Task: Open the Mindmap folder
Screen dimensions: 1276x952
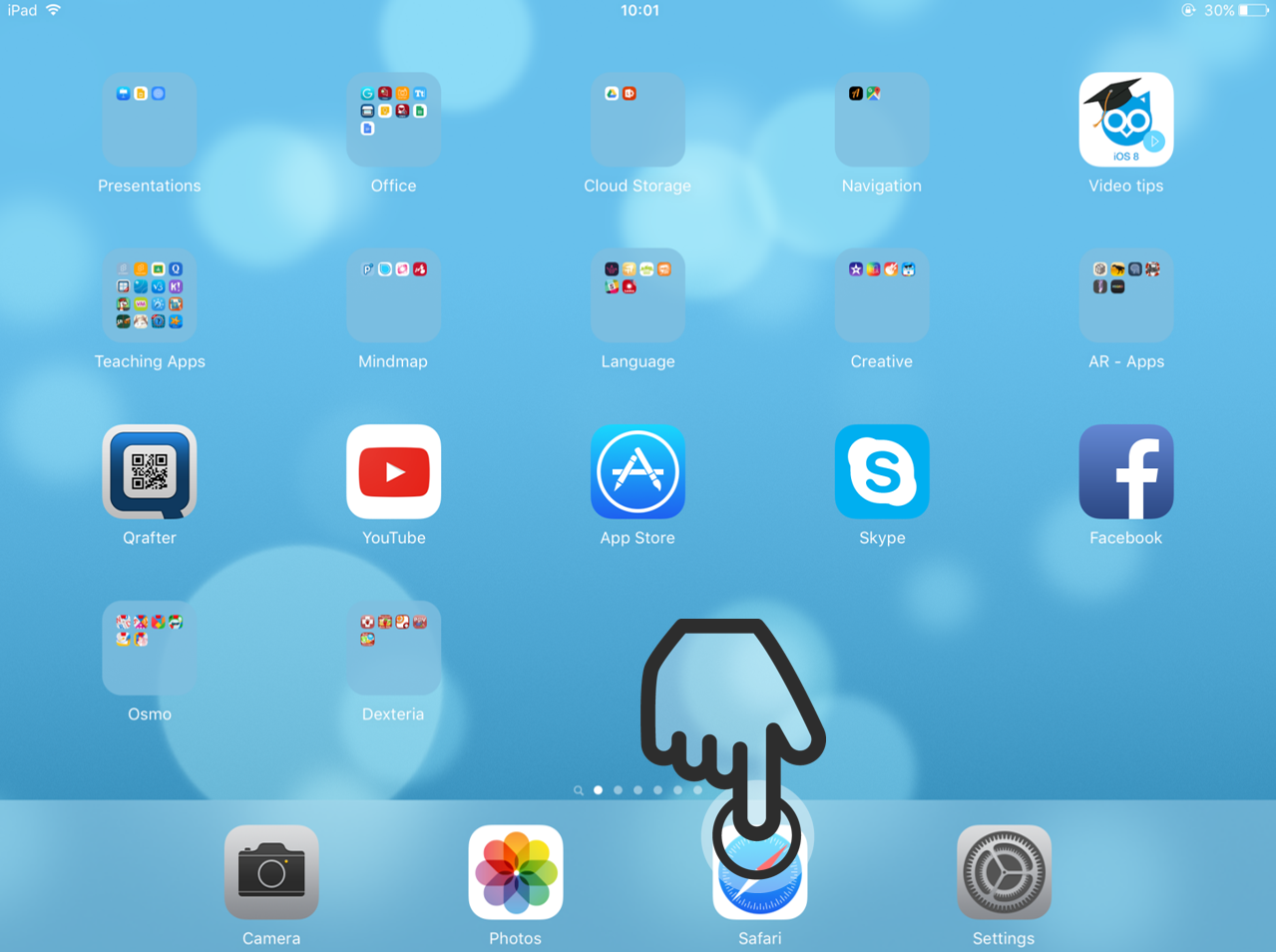Action: point(393,295)
